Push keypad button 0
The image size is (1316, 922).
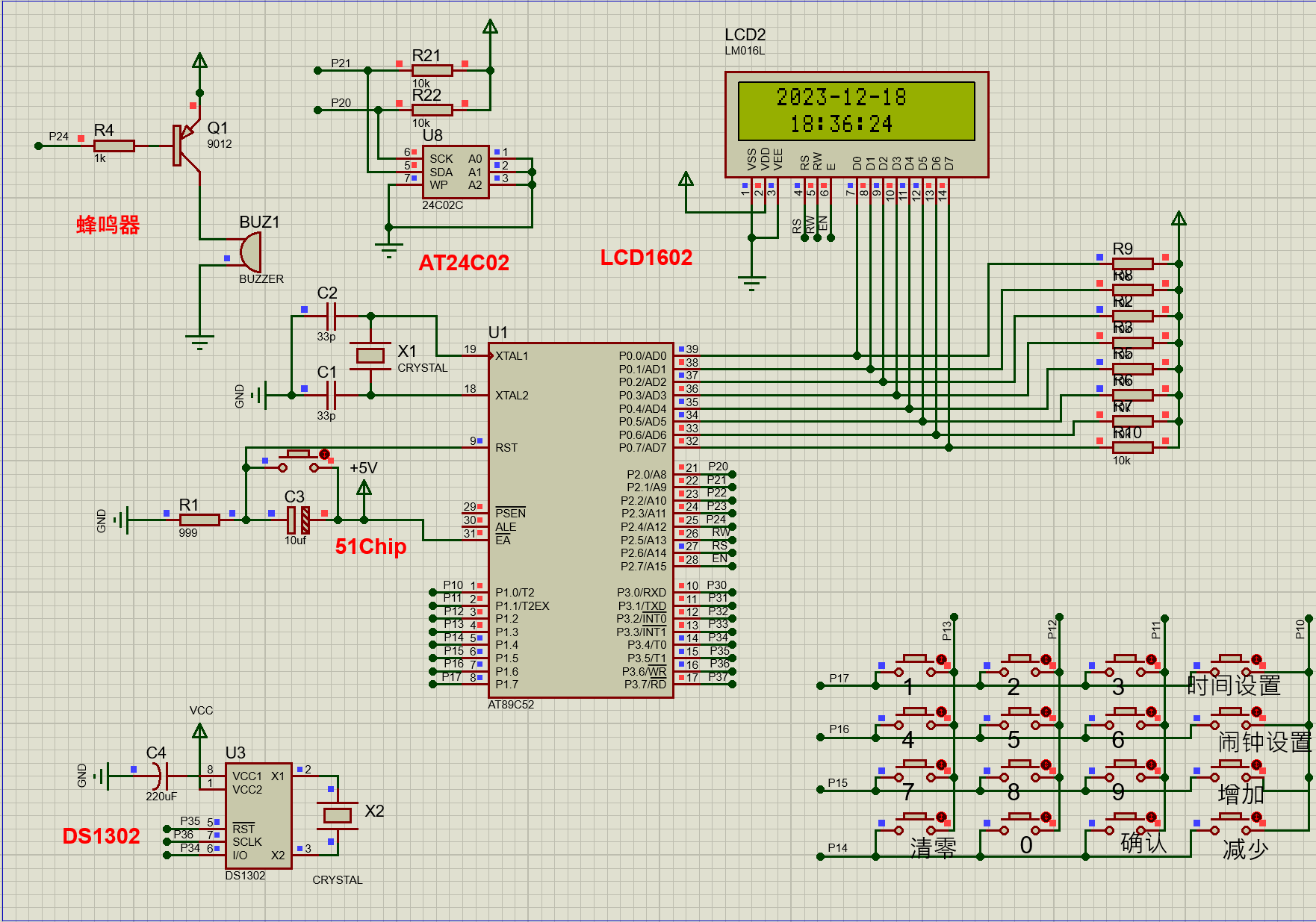1020,823
